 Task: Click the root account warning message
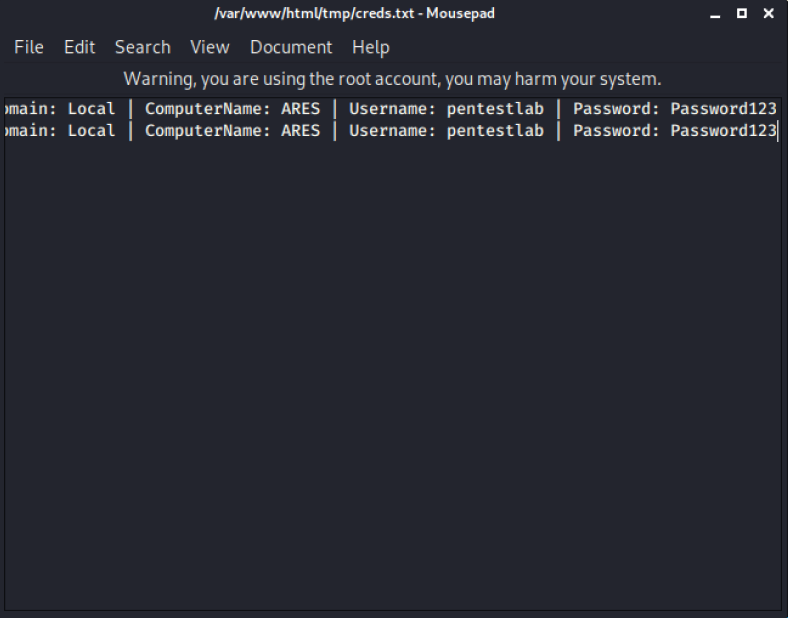click(x=392, y=78)
